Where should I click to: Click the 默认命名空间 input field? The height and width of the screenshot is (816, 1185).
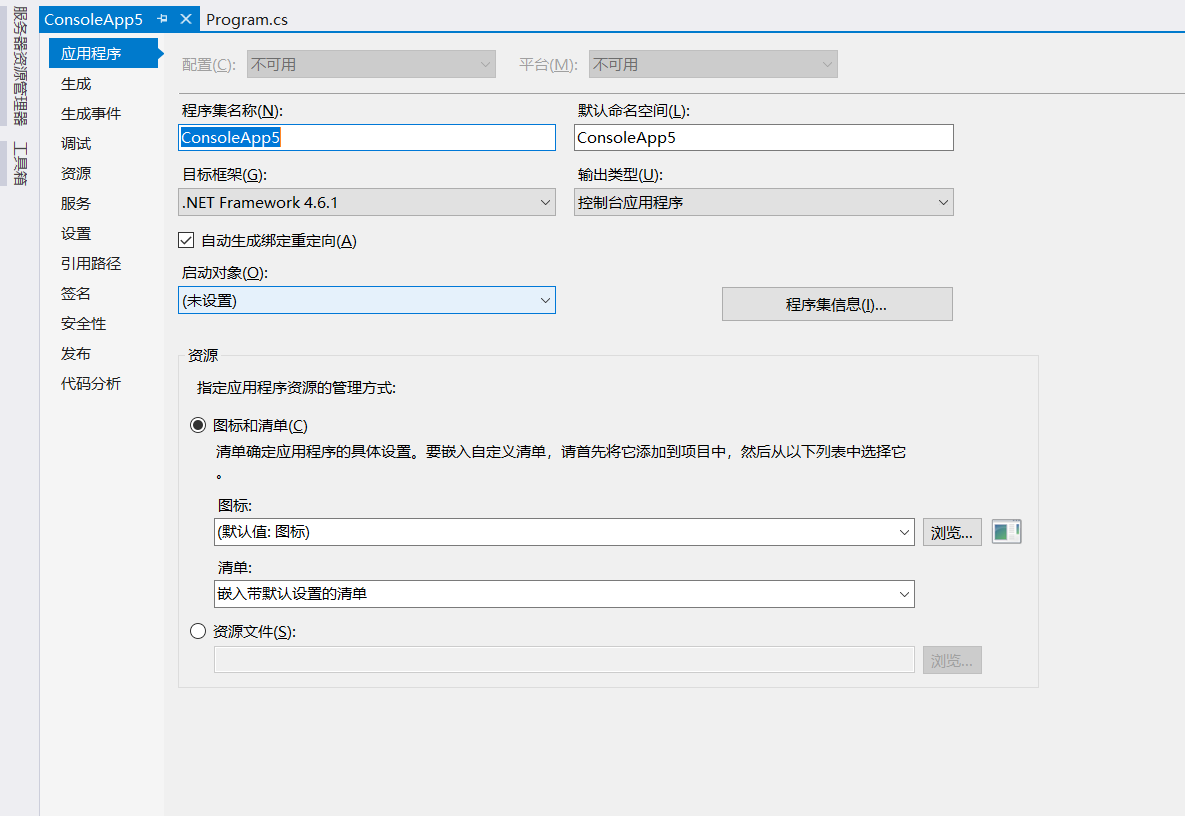pyautogui.click(x=764, y=138)
